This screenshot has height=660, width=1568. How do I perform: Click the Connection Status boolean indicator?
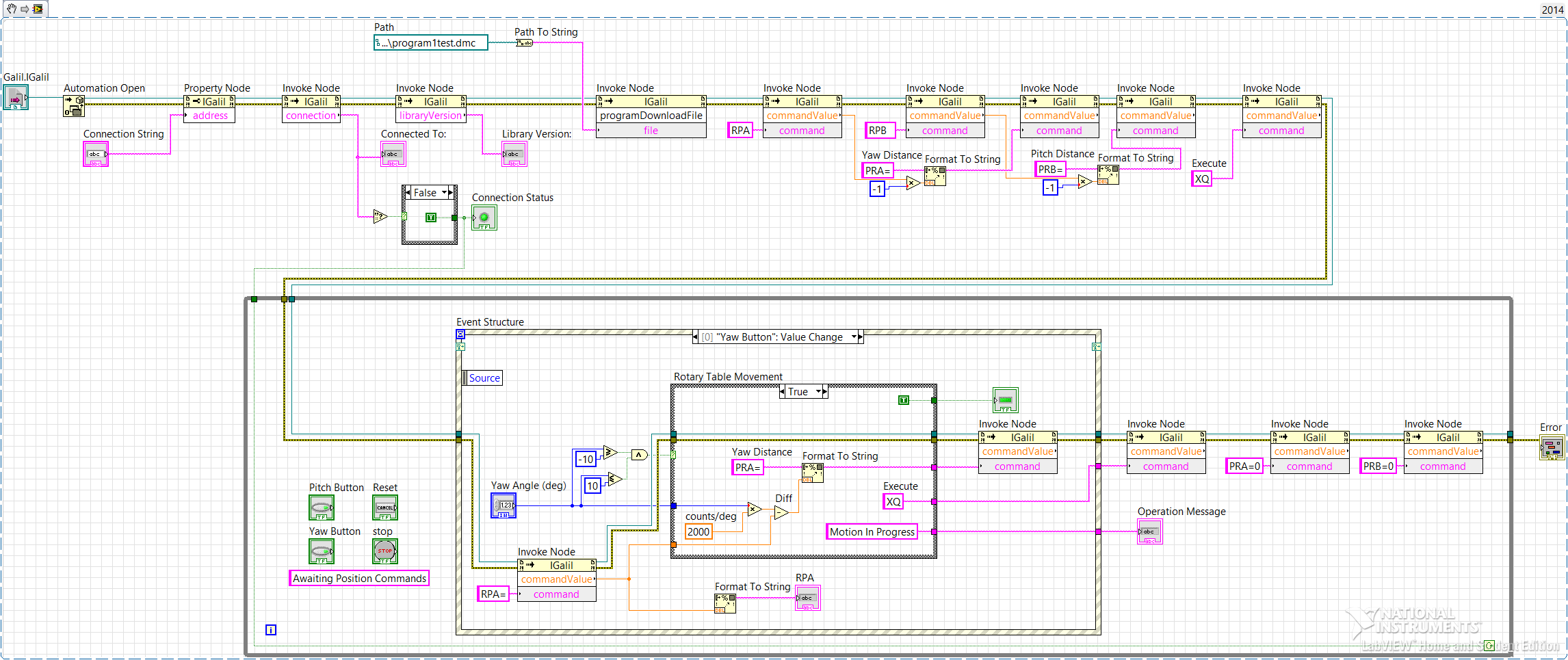point(484,217)
